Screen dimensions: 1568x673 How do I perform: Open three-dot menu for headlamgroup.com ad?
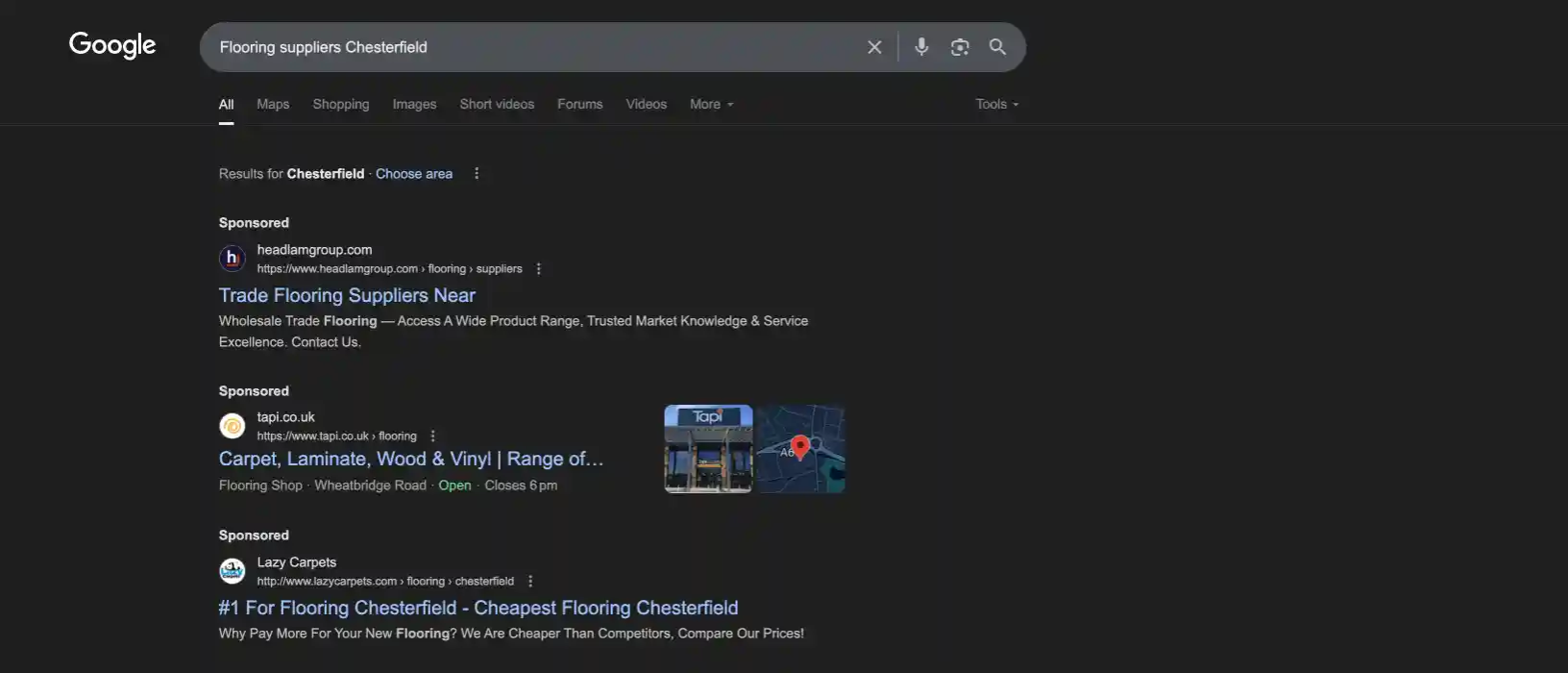[x=539, y=269]
